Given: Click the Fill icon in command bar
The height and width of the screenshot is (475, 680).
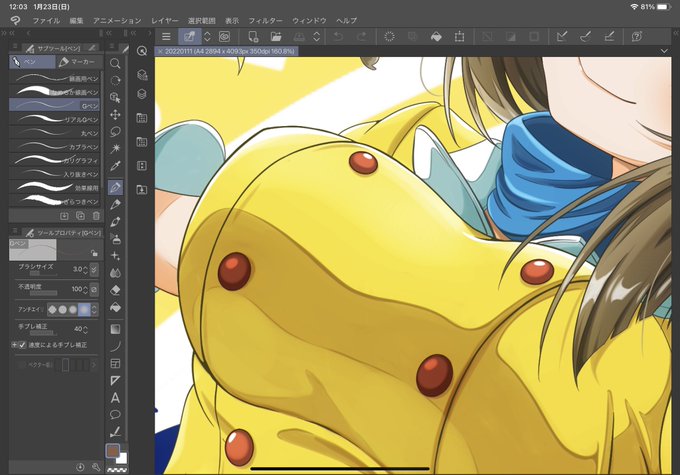Looking at the screenshot, I should [x=436, y=36].
